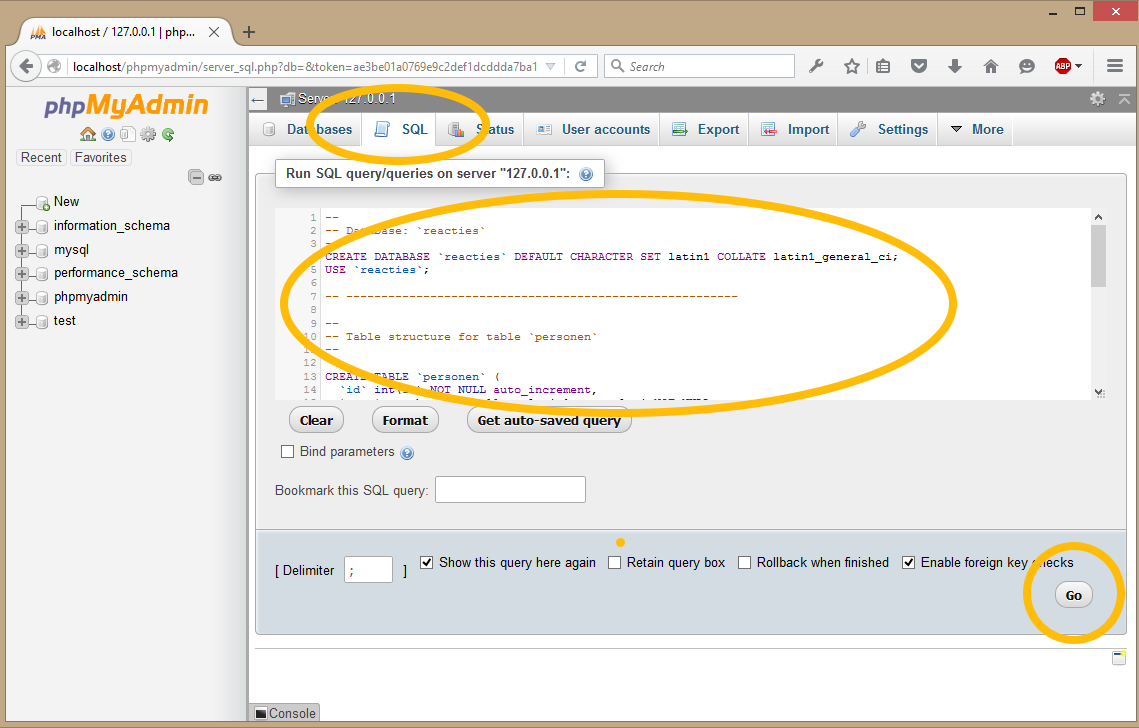Click the SQL query help question icon
This screenshot has width=1139, height=728.
click(586, 174)
